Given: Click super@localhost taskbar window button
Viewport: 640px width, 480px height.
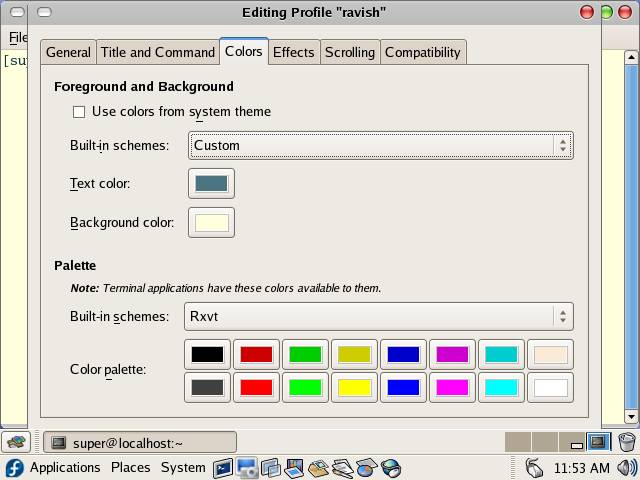Looking at the screenshot, I should coord(140,442).
